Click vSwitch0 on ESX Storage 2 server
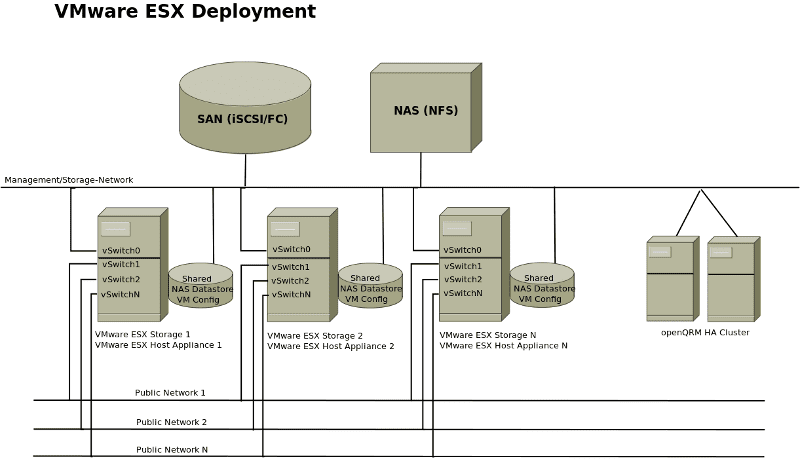Viewport: 800px width, 465px height. click(291, 249)
